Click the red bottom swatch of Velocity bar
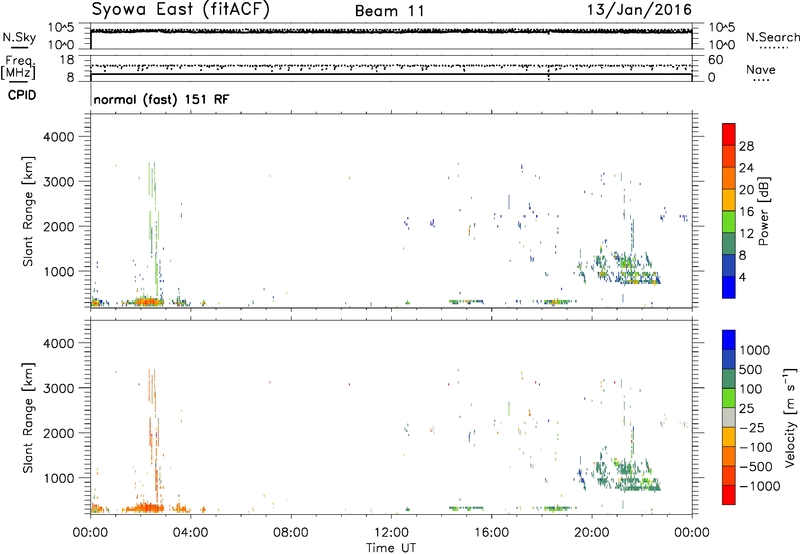Viewport: 800px width, 554px height. point(729,495)
